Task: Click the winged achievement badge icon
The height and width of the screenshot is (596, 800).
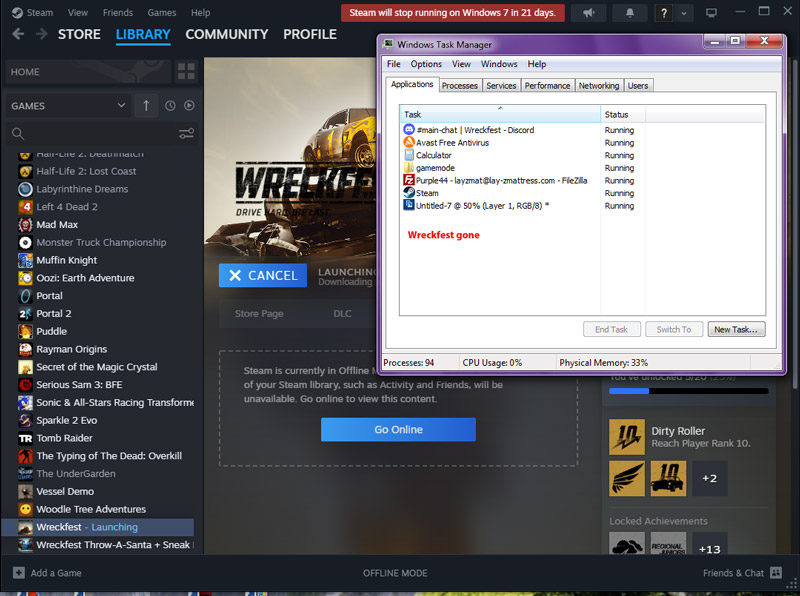Action: (627, 479)
